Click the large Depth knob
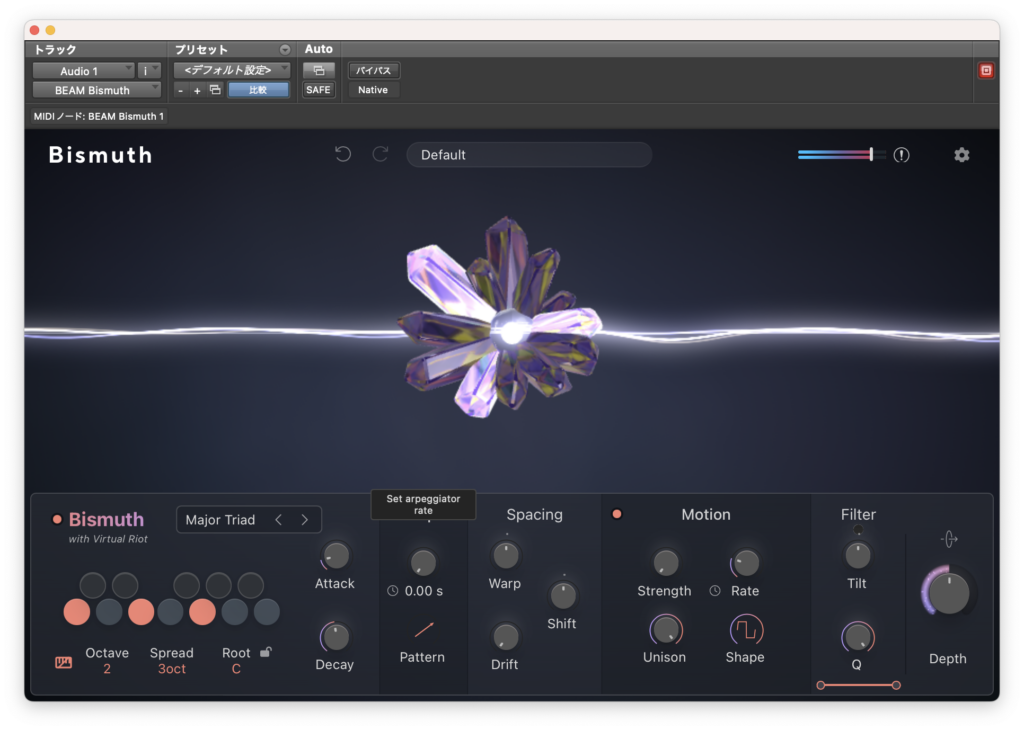The height and width of the screenshot is (730, 1024). [948, 593]
